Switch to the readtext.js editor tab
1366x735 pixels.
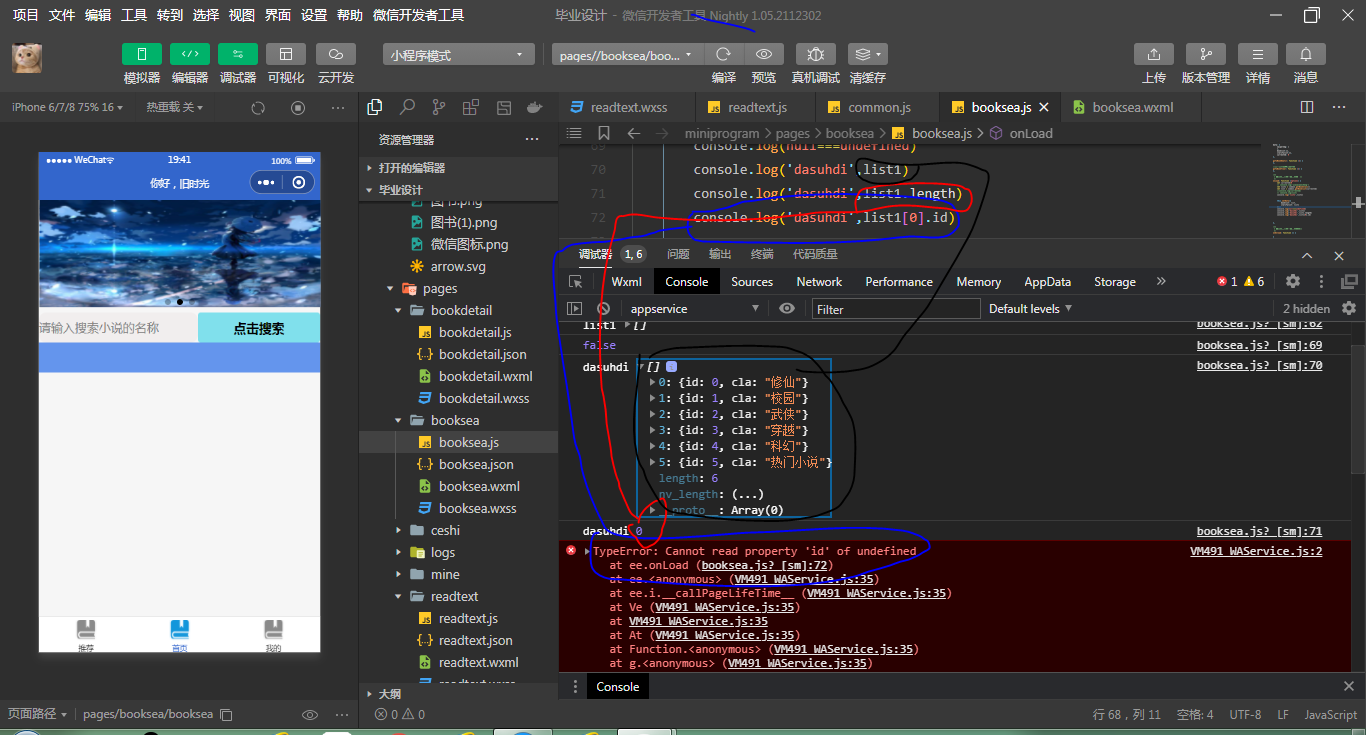tap(757, 107)
